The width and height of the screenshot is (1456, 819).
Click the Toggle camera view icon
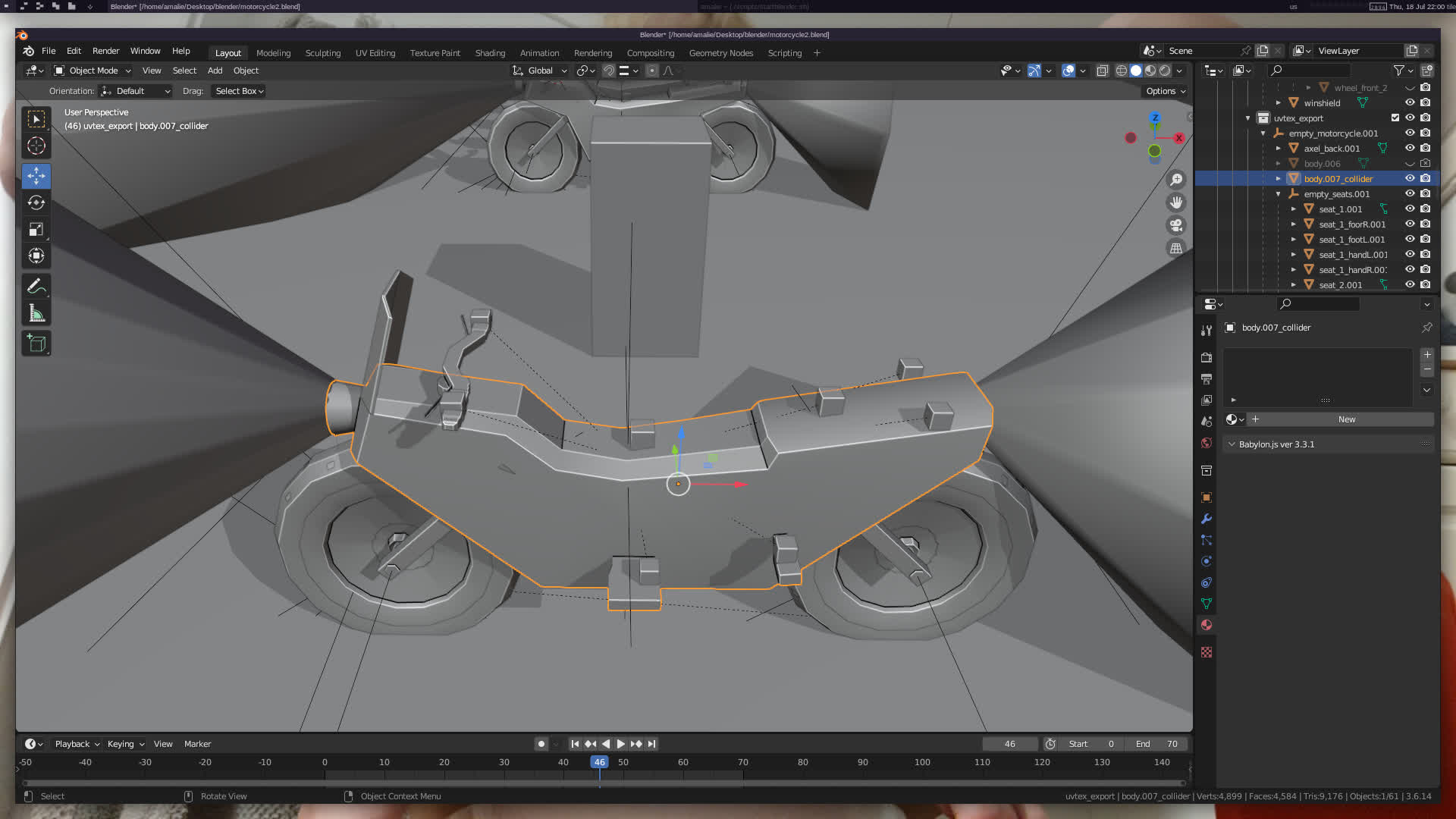[1176, 225]
